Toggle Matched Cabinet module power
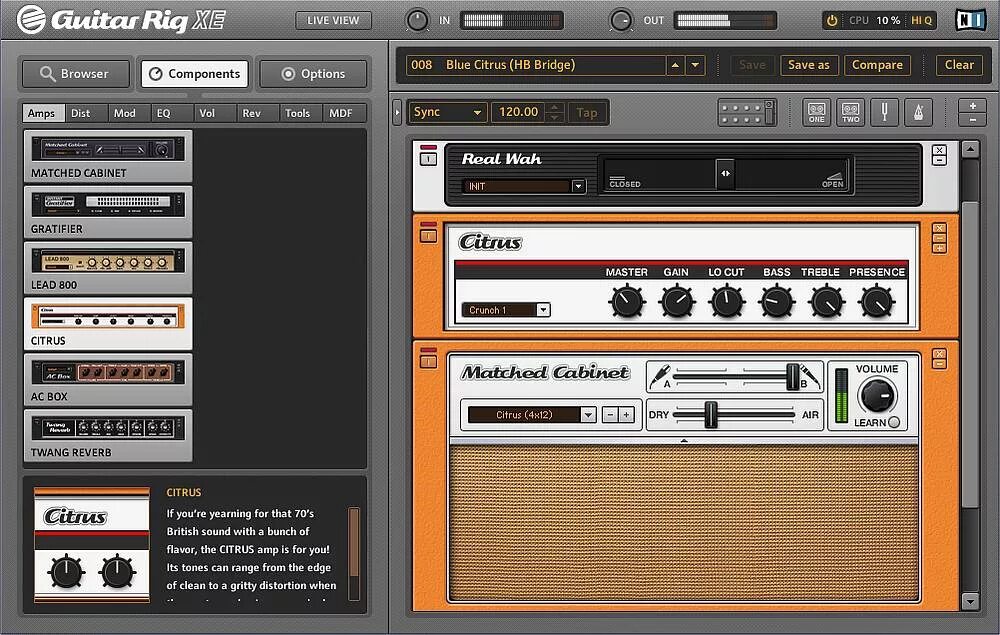The image size is (1000, 635). coord(429,361)
